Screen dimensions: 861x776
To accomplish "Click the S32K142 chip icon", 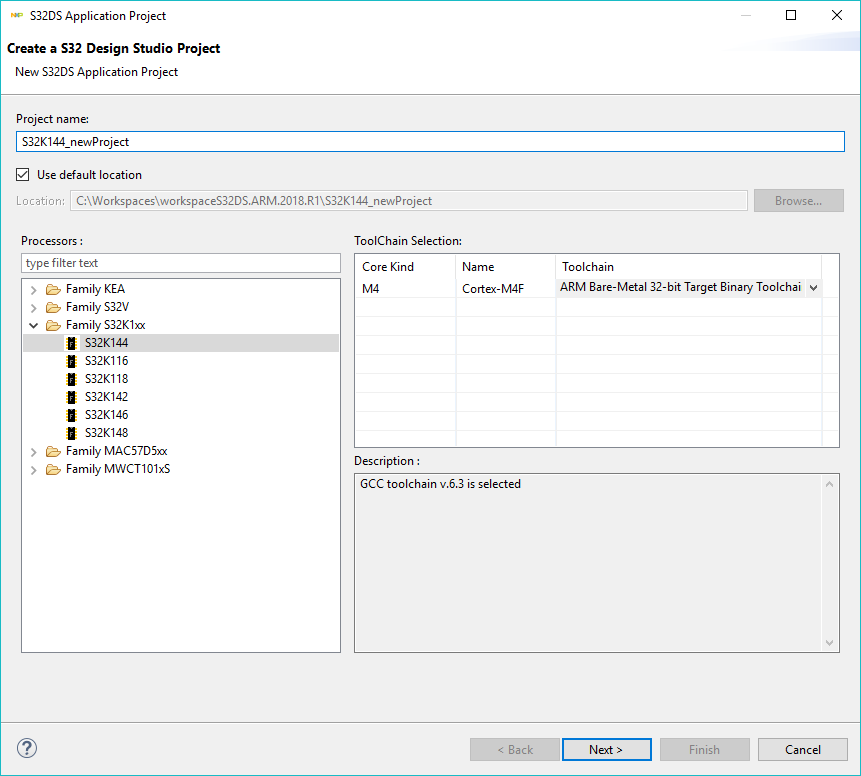I will point(71,397).
